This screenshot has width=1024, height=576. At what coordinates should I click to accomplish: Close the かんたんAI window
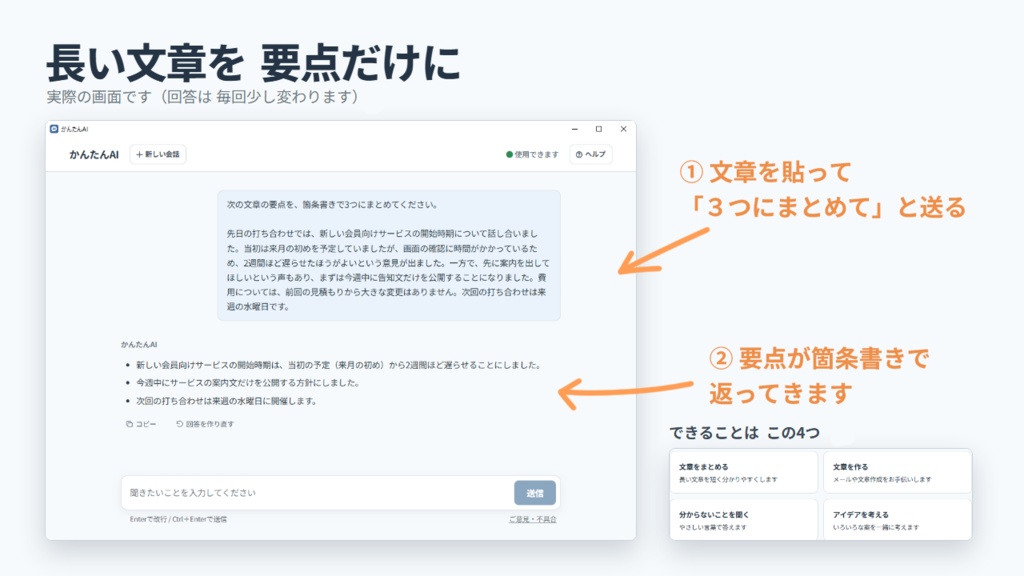click(624, 129)
